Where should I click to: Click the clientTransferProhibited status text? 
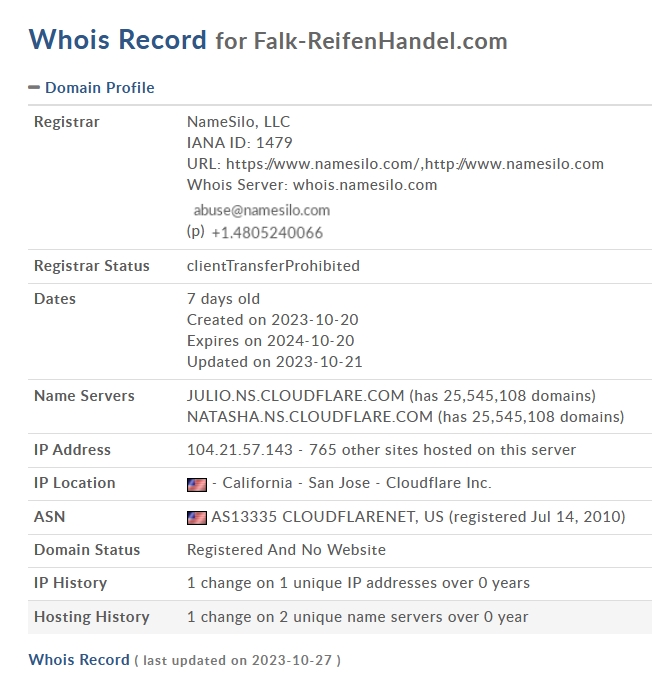click(x=273, y=266)
